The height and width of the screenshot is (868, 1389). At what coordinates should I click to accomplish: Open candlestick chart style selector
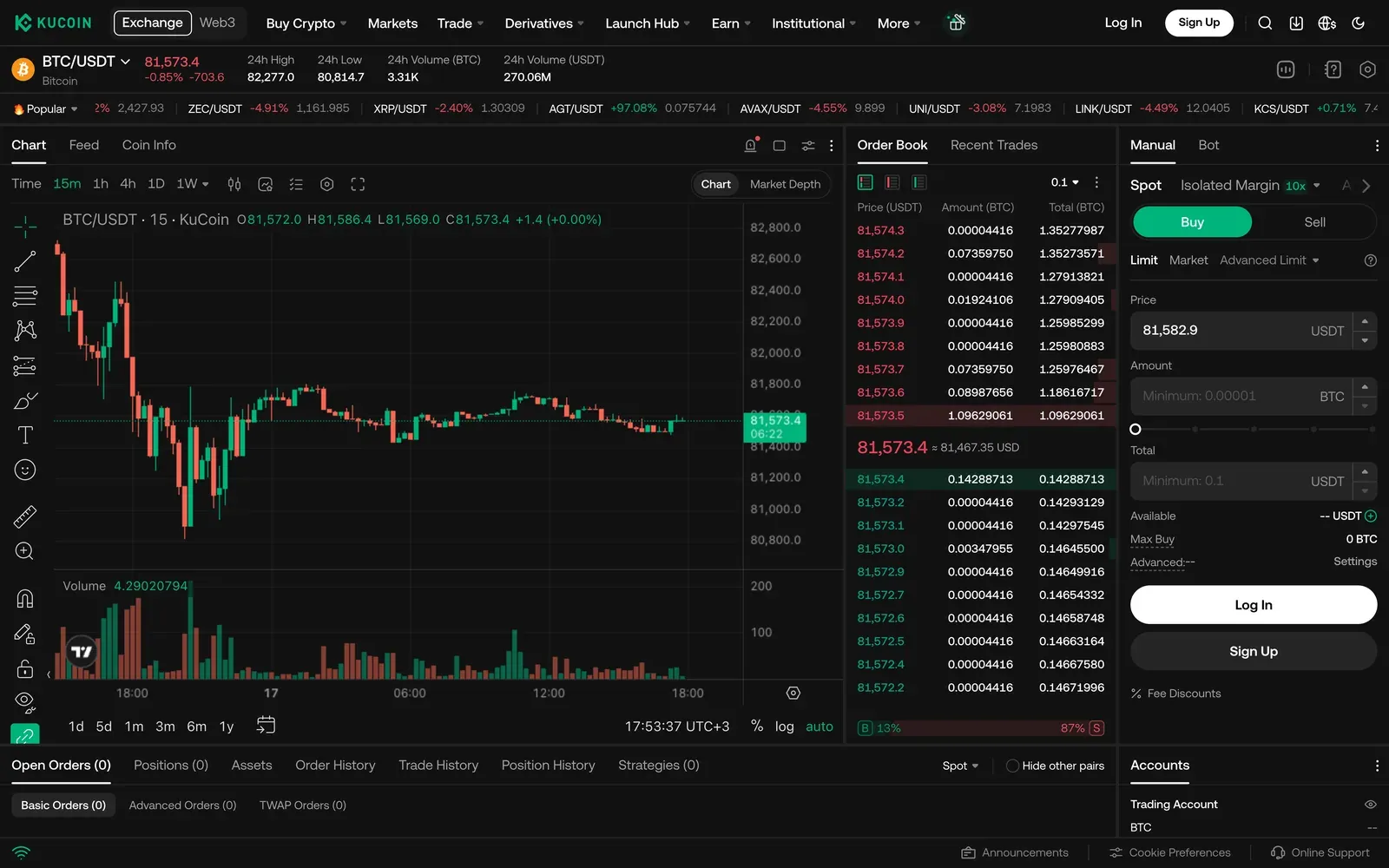234,184
